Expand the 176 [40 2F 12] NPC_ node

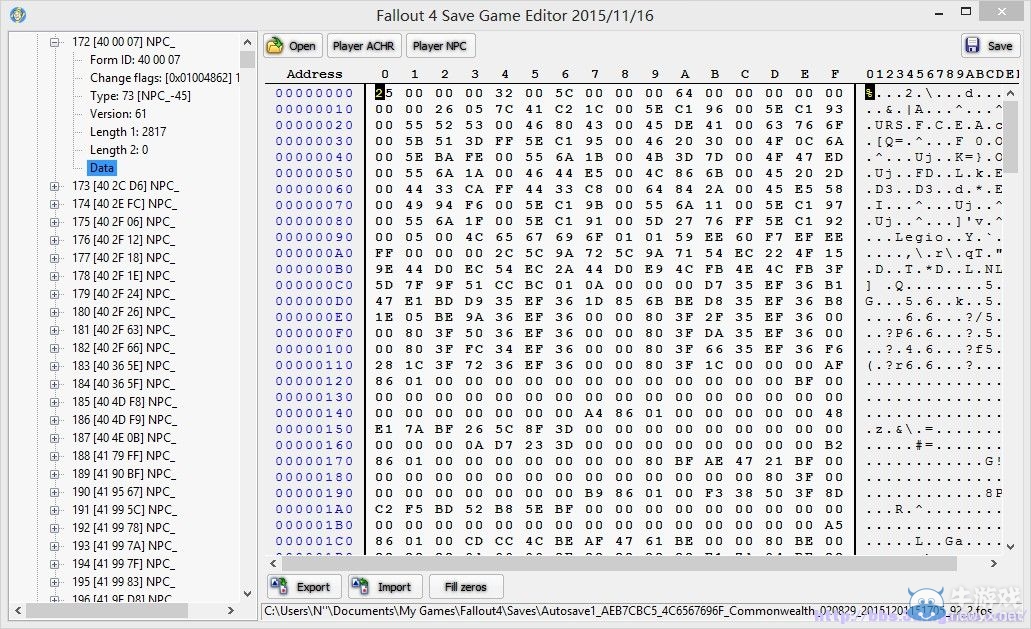pos(55,240)
